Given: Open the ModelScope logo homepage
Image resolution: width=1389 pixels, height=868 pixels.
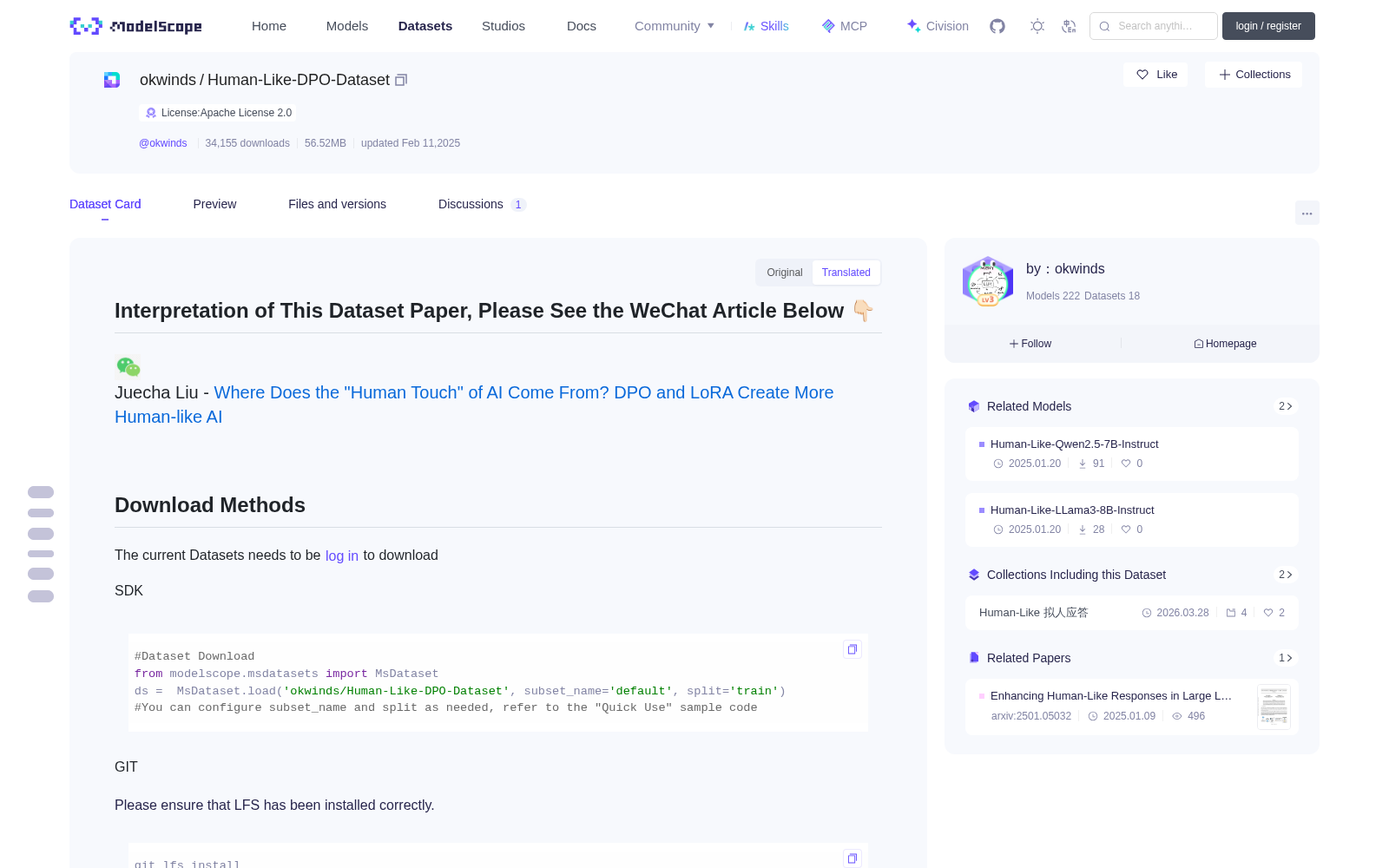Looking at the screenshot, I should [x=135, y=26].
